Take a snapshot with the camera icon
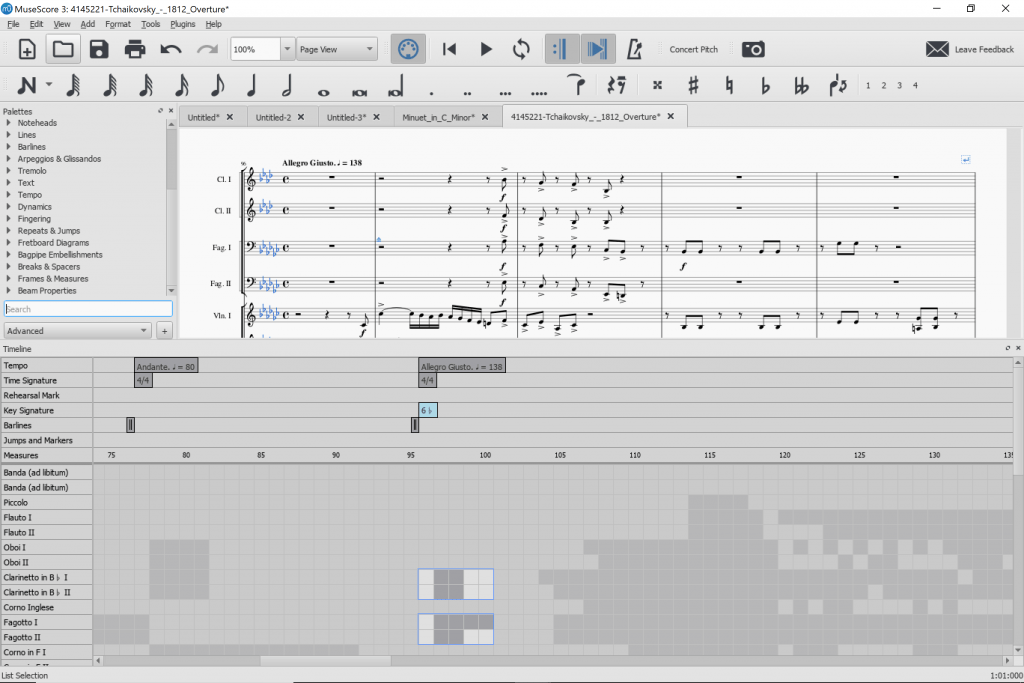The width and height of the screenshot is (1024, 683). tap(753, 49)
